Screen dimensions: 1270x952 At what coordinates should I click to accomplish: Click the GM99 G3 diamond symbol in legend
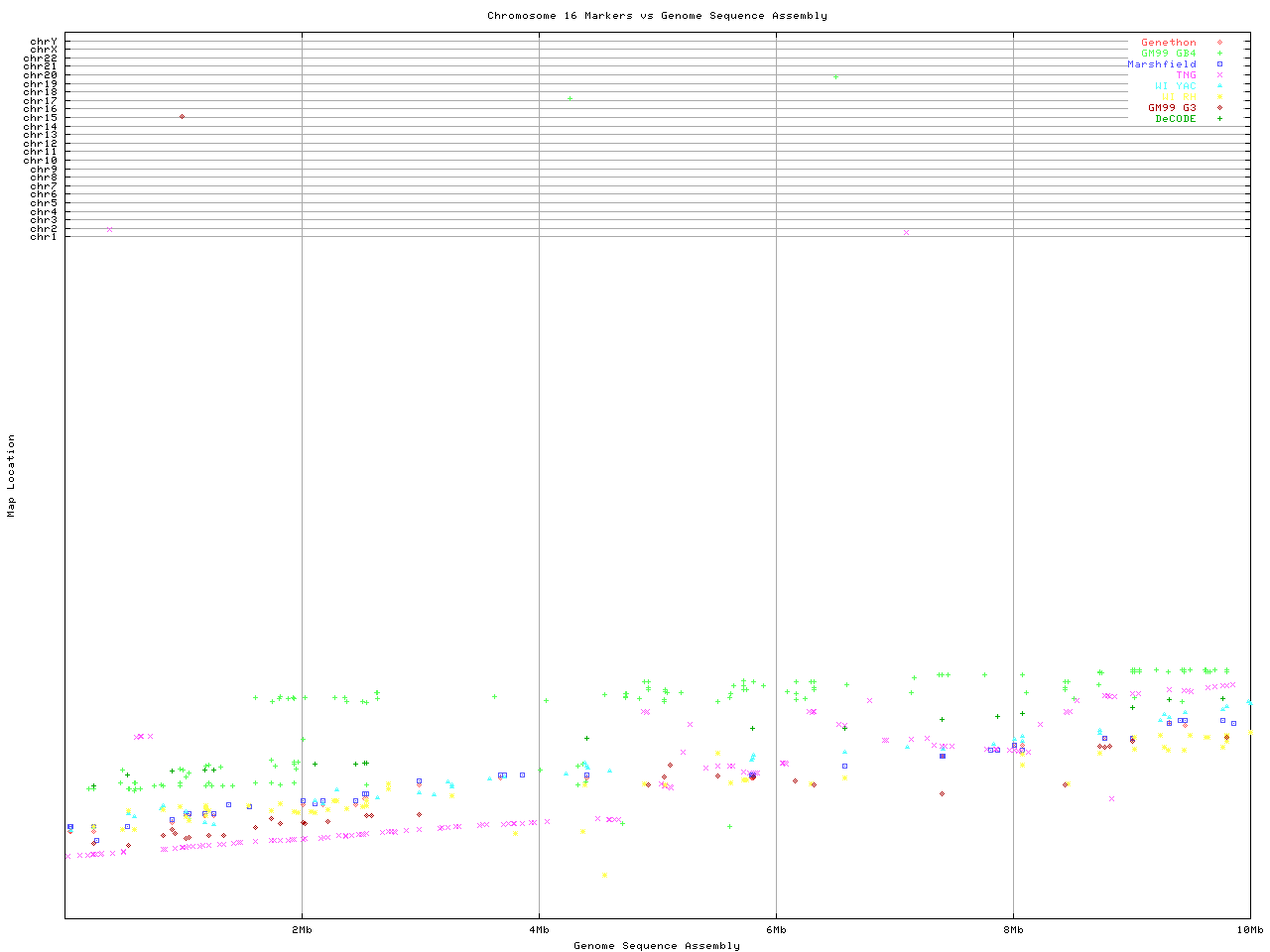1219,108
